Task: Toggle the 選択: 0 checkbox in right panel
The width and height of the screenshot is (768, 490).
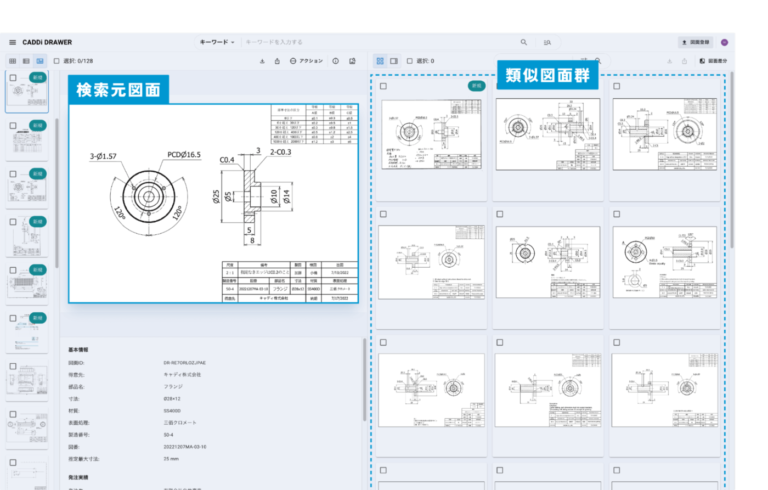Action: click(x=412, y=61)
